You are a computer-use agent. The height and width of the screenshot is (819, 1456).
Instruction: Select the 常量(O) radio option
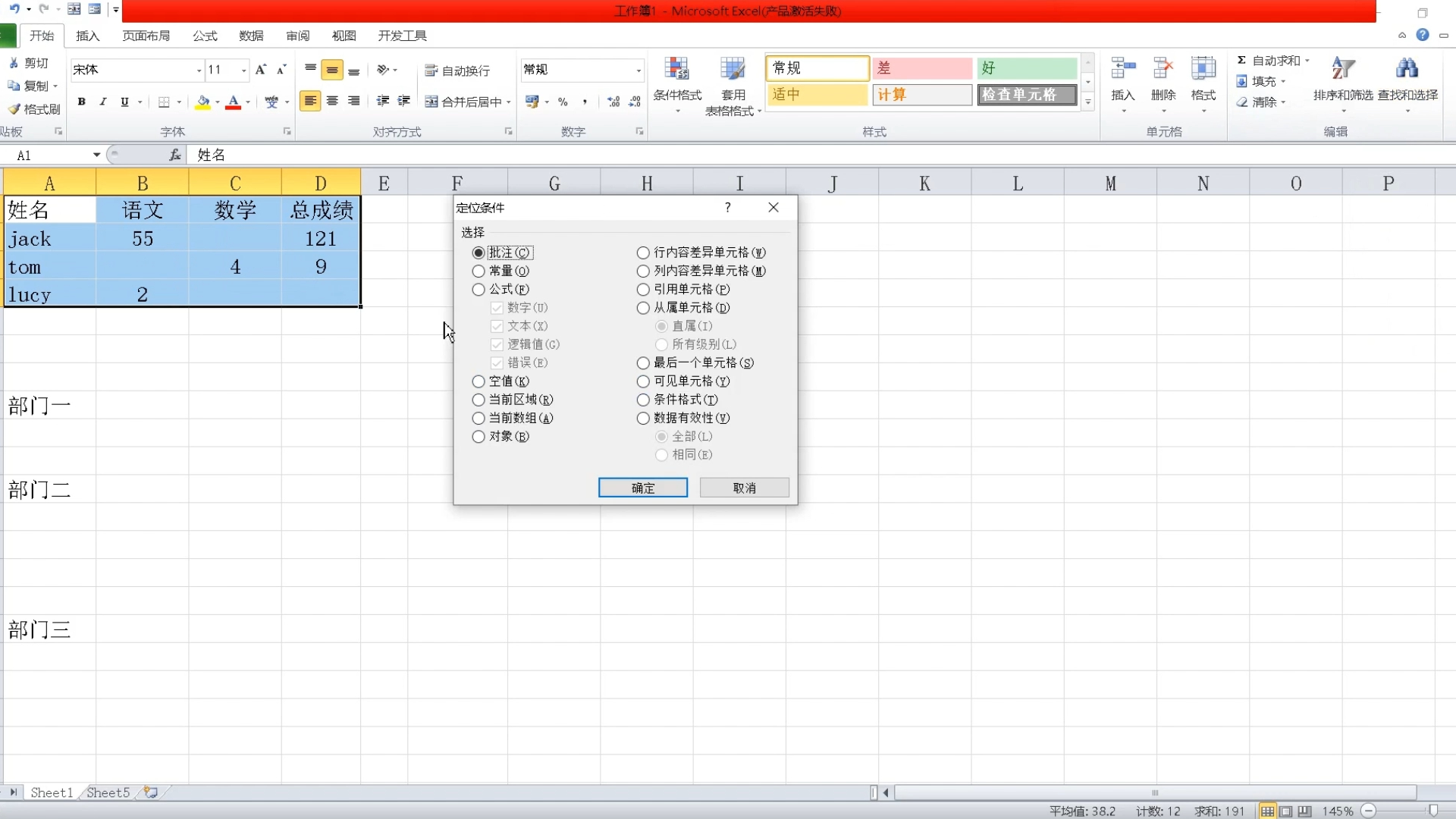479,271
